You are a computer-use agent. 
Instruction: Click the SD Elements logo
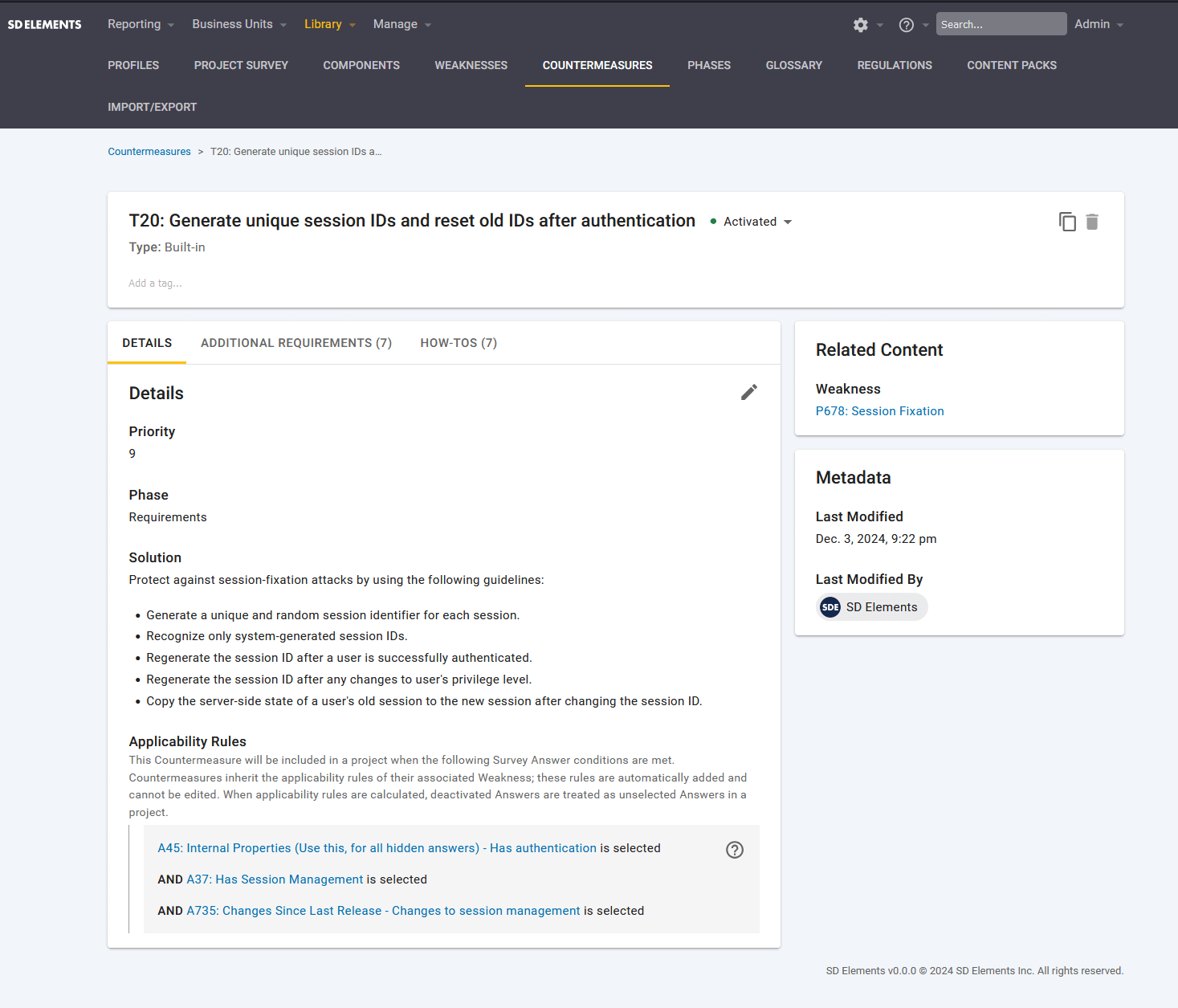point(44,24)
